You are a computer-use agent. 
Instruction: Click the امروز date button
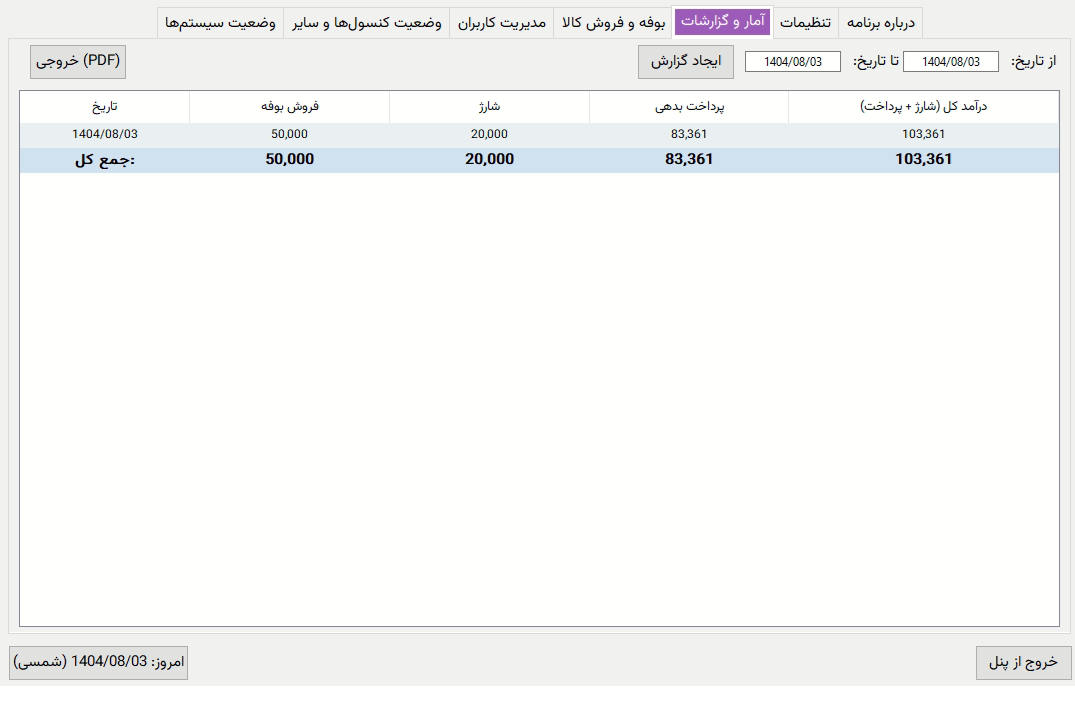tap(99, 663)
